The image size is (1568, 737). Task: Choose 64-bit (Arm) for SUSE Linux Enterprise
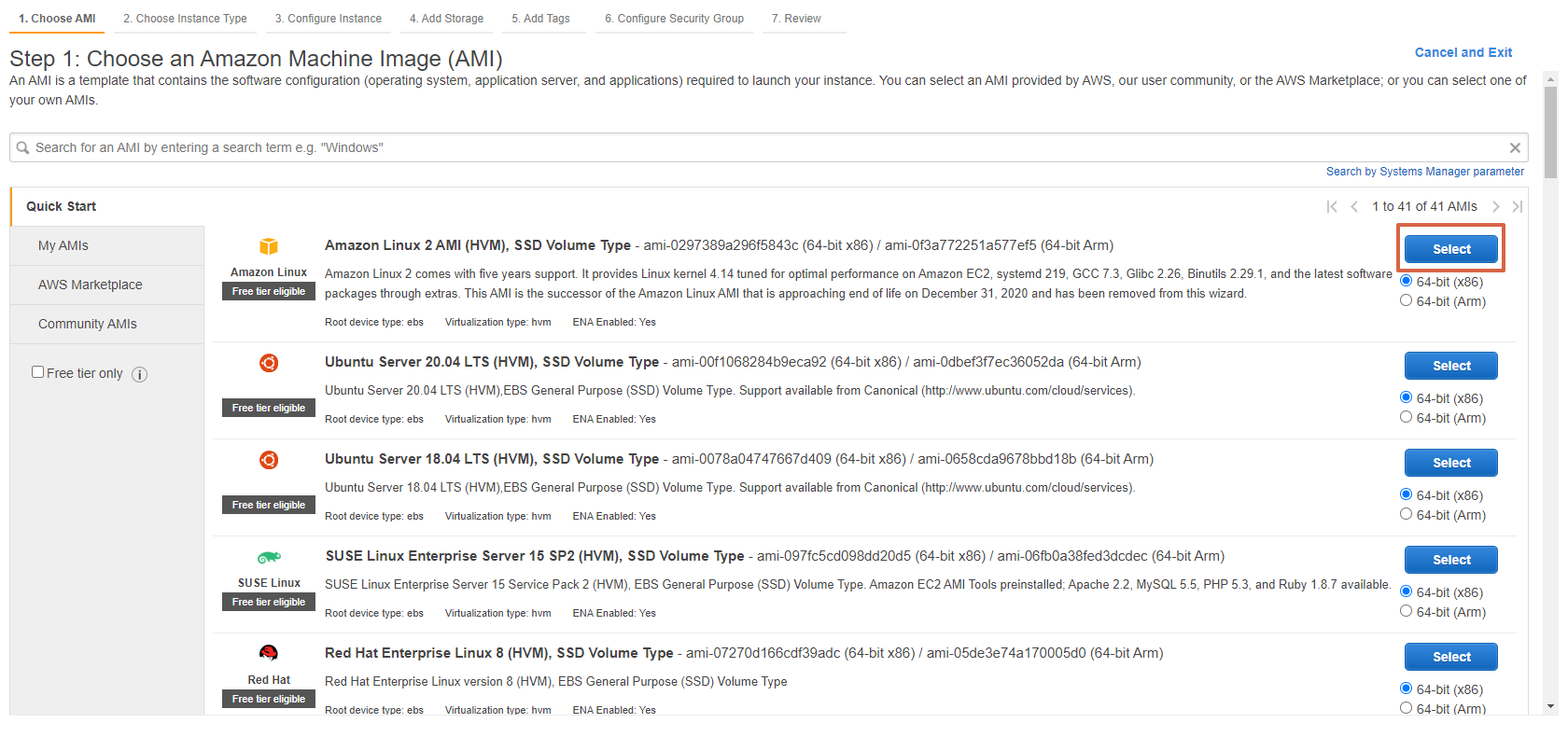(x=1406, y=611)
